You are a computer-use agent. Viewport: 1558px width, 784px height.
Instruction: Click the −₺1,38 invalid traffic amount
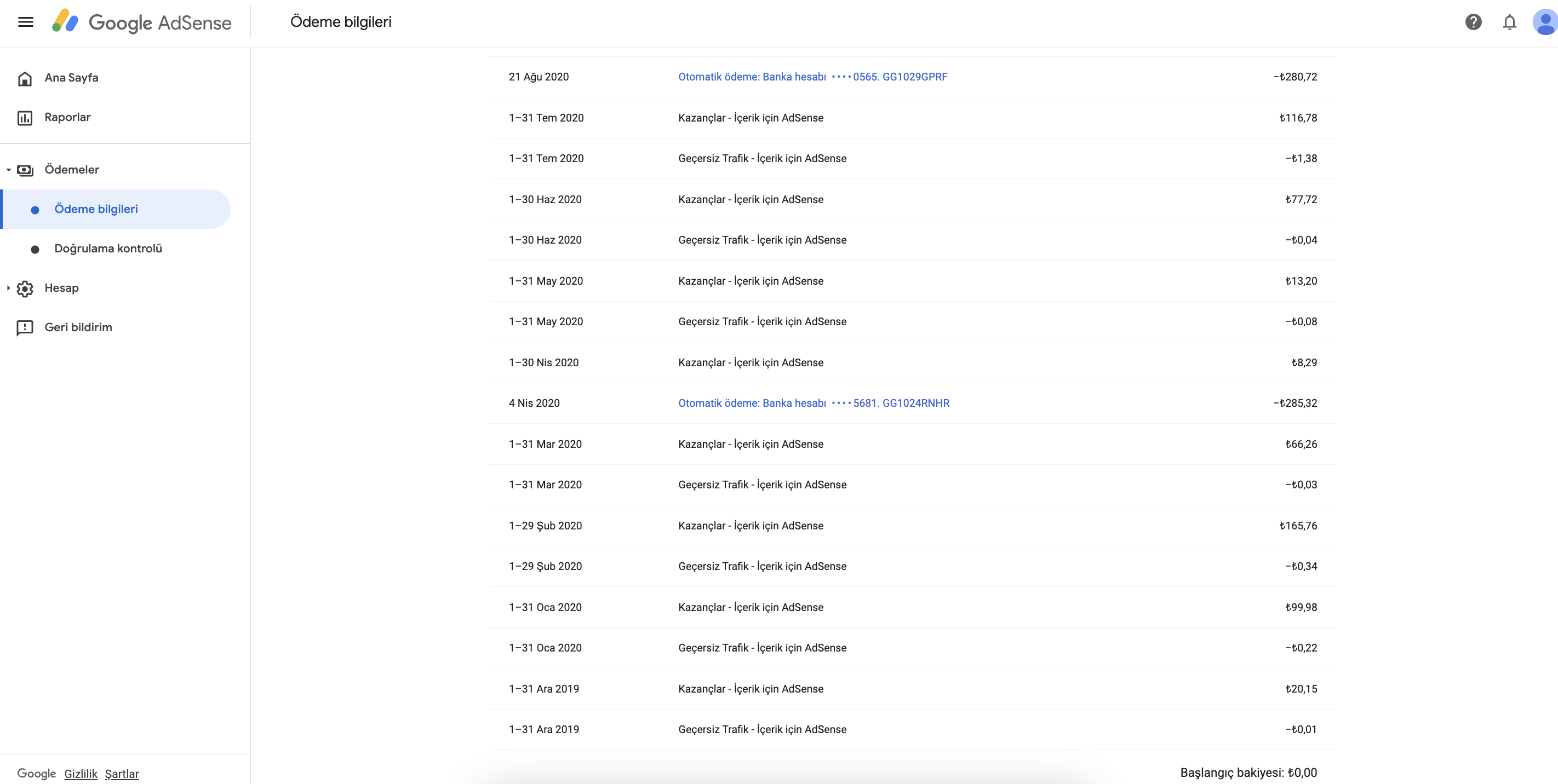coord(1302,158)
